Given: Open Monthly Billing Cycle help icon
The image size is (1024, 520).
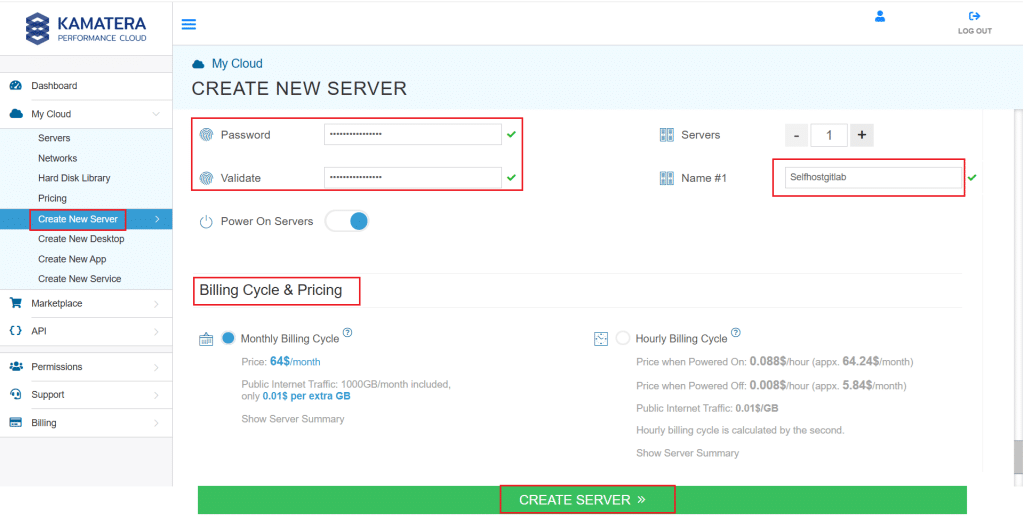Looking at the screenshot, I should [x=347, y=333].
